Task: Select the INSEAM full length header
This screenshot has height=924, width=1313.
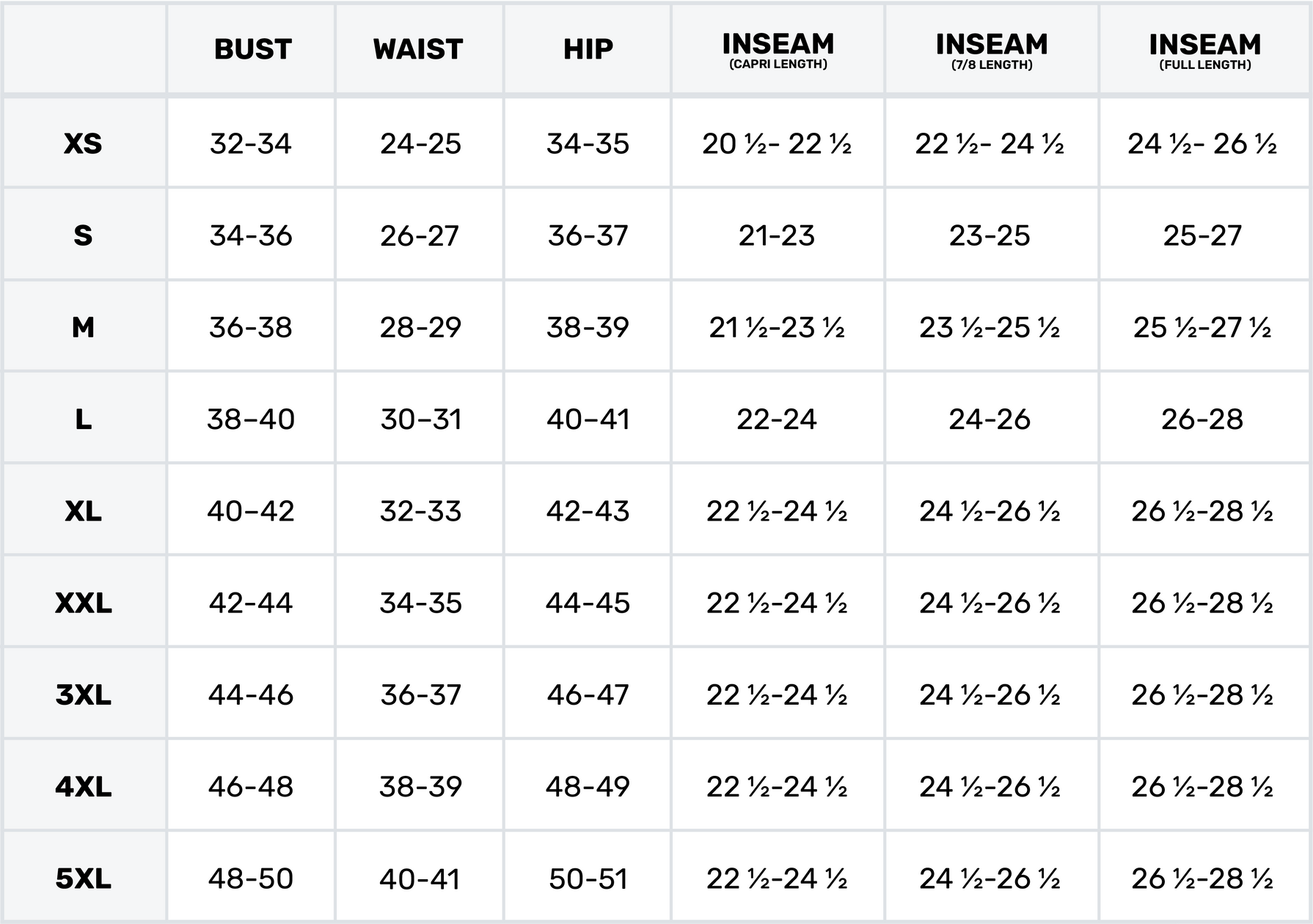Action: click(1204, 50)
